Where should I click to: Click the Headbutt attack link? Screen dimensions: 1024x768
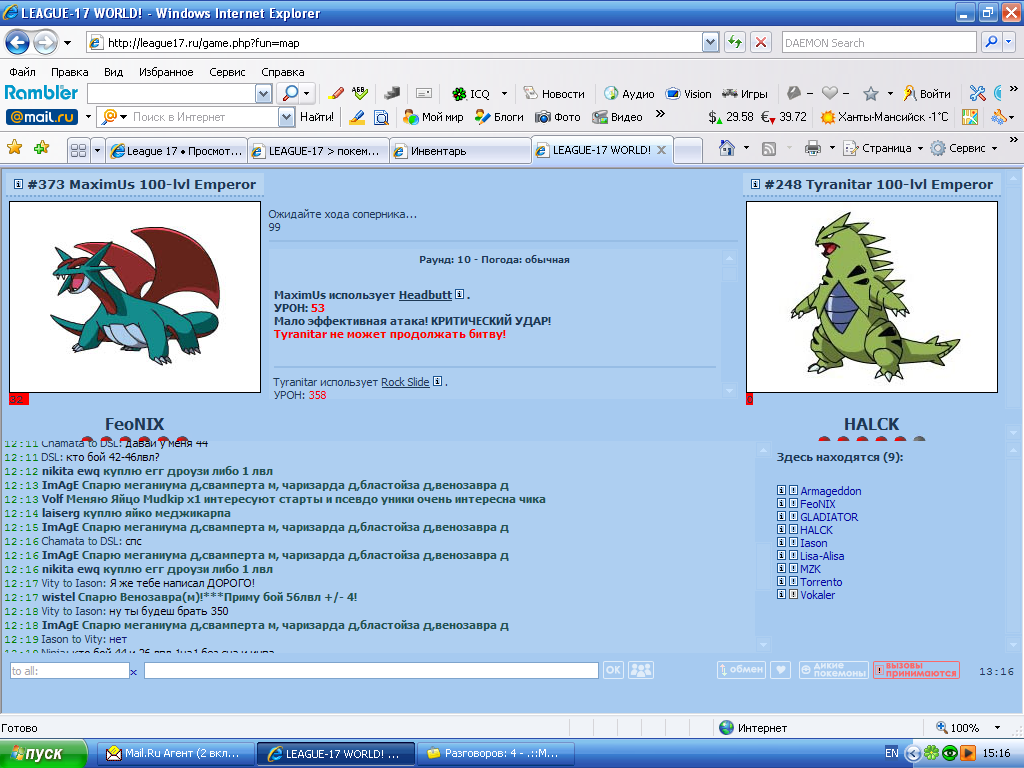(x=425, y=295)
